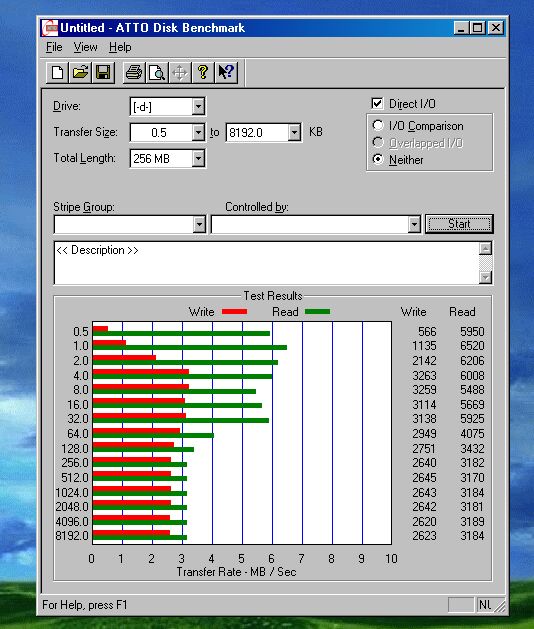This screenshot has width=534, height=629.
Task: Click the Write column header above values
Action: (414, 312)
